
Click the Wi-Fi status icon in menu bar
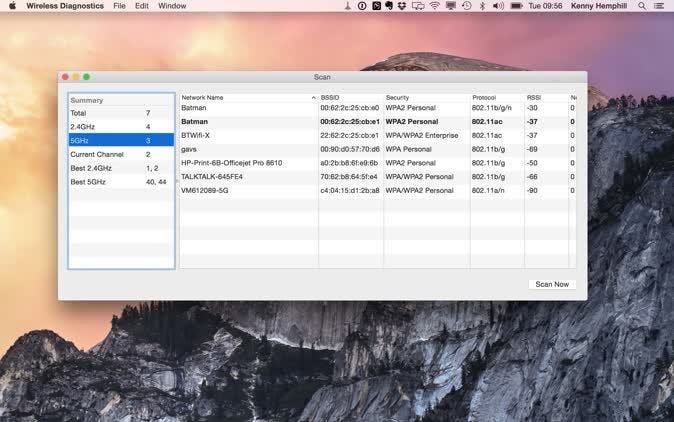435,6
